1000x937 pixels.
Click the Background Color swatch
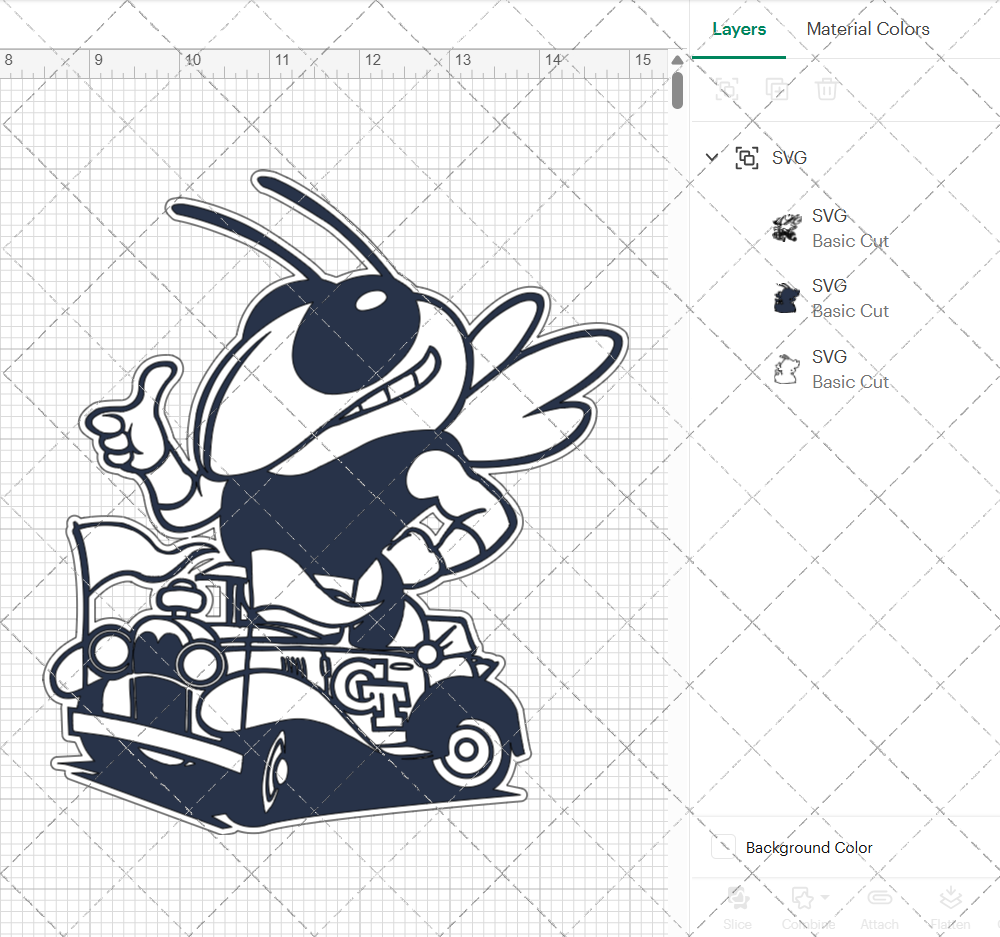click(x=723, y=847)
